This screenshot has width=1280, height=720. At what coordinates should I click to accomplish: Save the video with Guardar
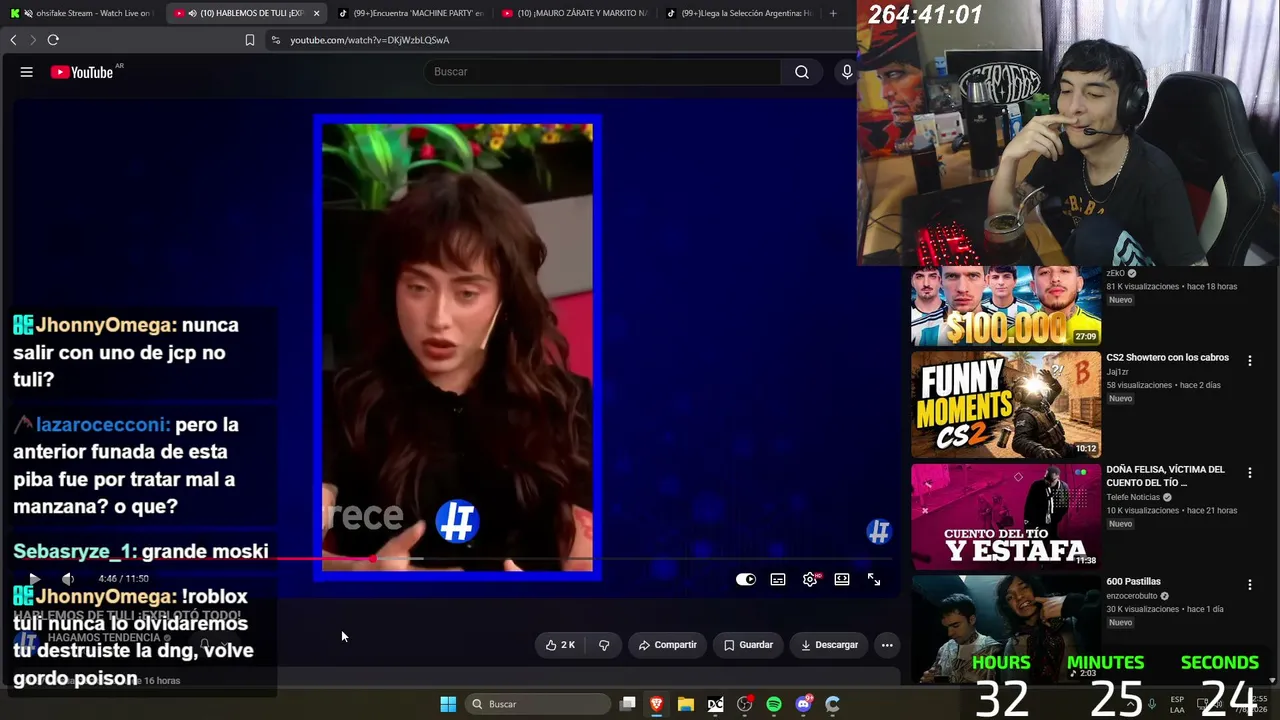748,645
